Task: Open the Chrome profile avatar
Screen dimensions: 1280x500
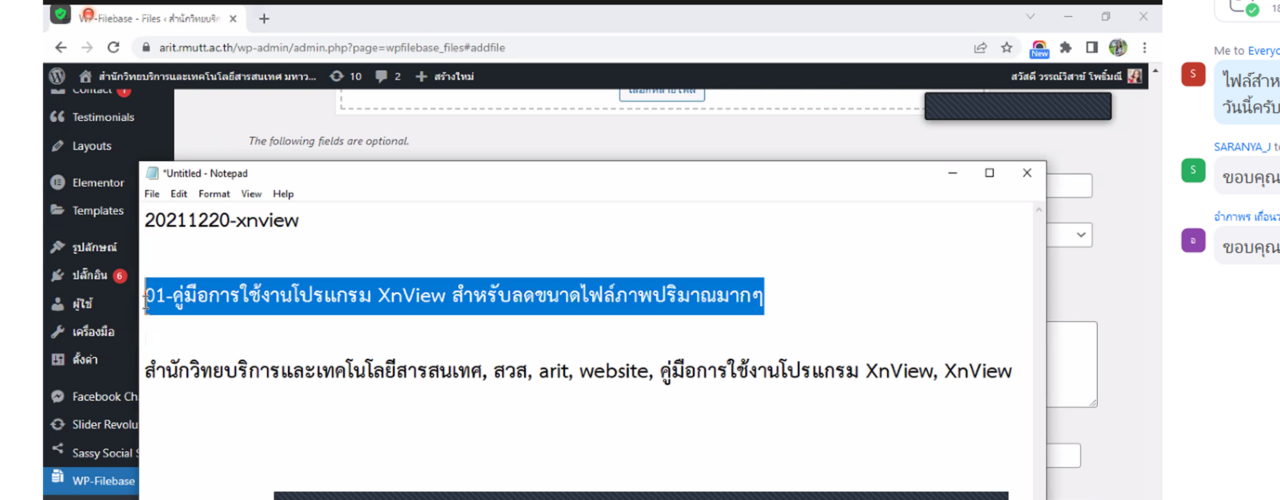Action: [x=1118, y=47]
